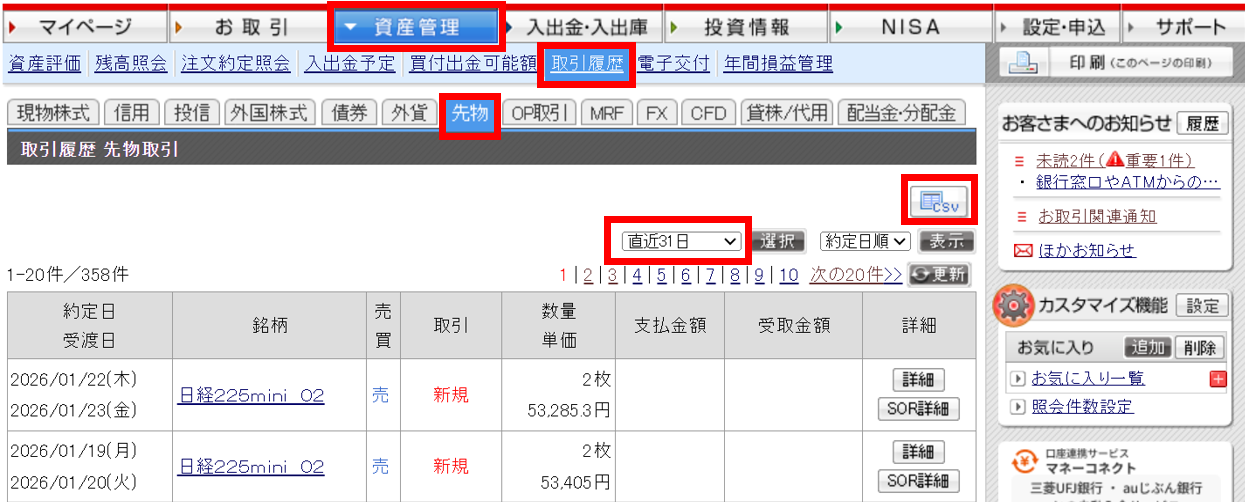Image resolution: width=1245 pixels, height=502 pixels.
Task: Open the 設定・申込 menu
Action: pyautogui.click(x=1058, y=27)
